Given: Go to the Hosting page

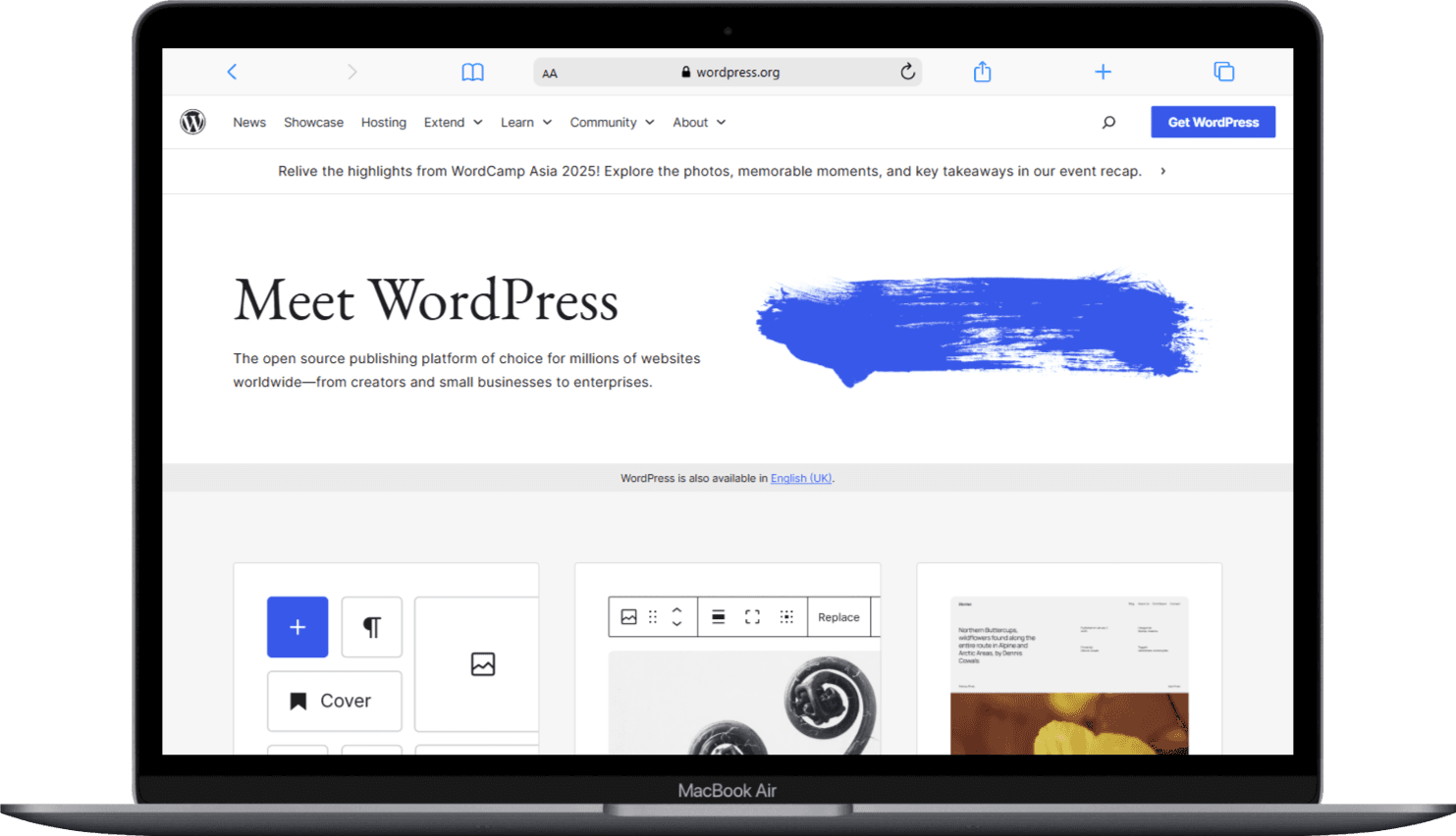Looking at the screenshot, I should [384, 123].
